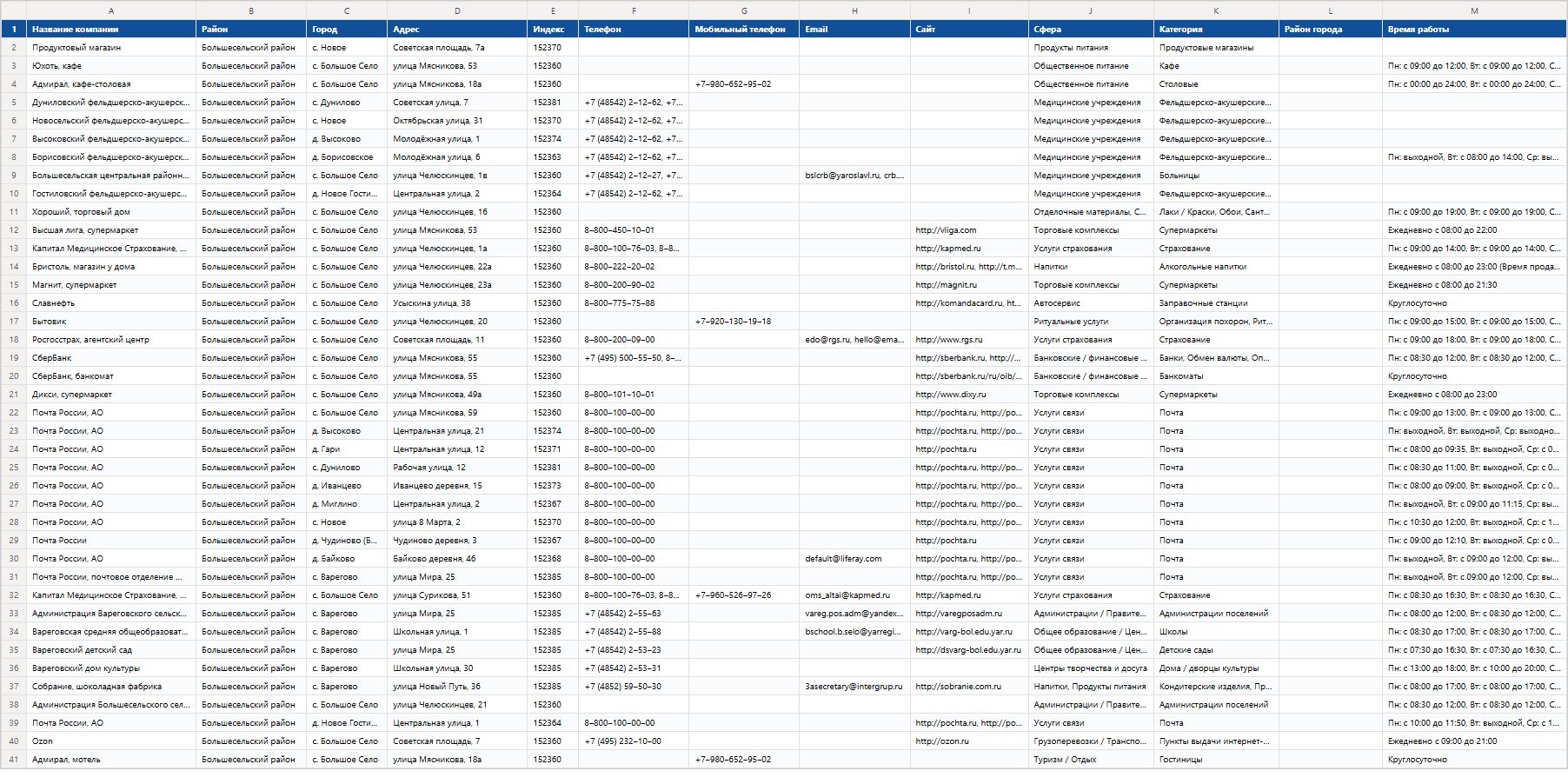Click the 'http://www.rgs.ru' website cell
This screenshot has width=1568, height=784.
point(969,340)
